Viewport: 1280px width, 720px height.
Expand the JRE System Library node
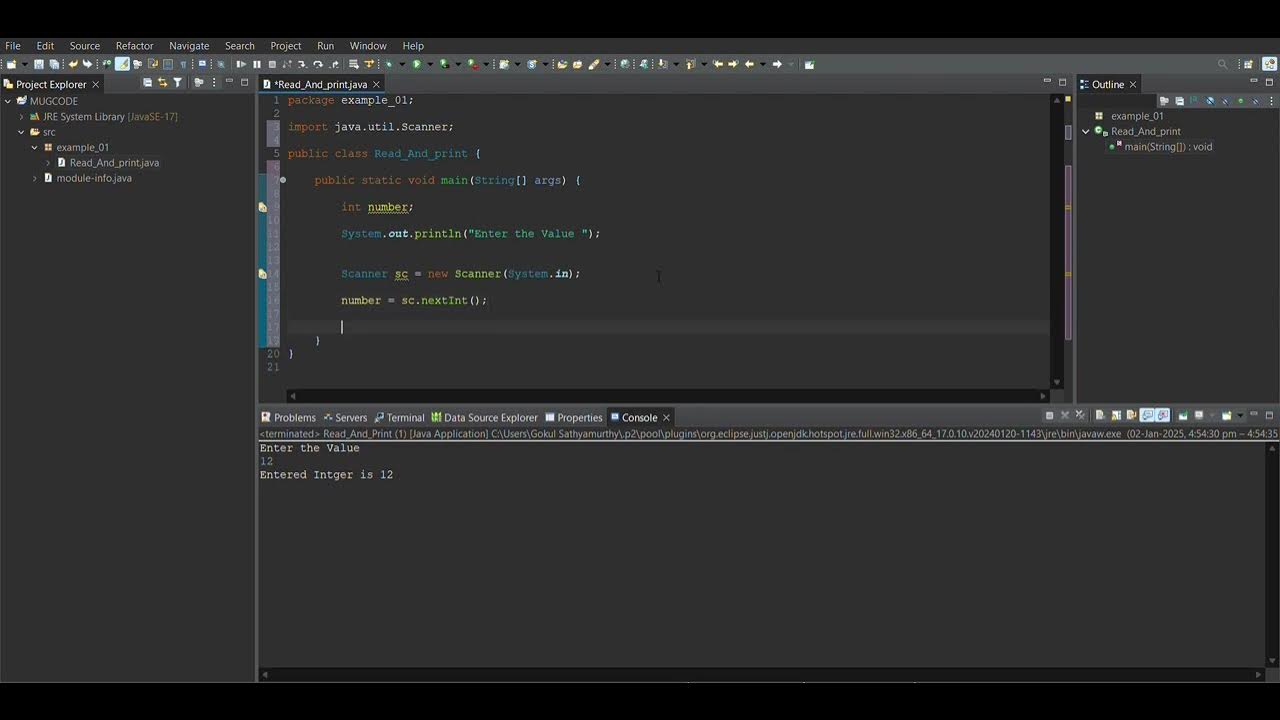pyautogui.click(x=21, y=117)
